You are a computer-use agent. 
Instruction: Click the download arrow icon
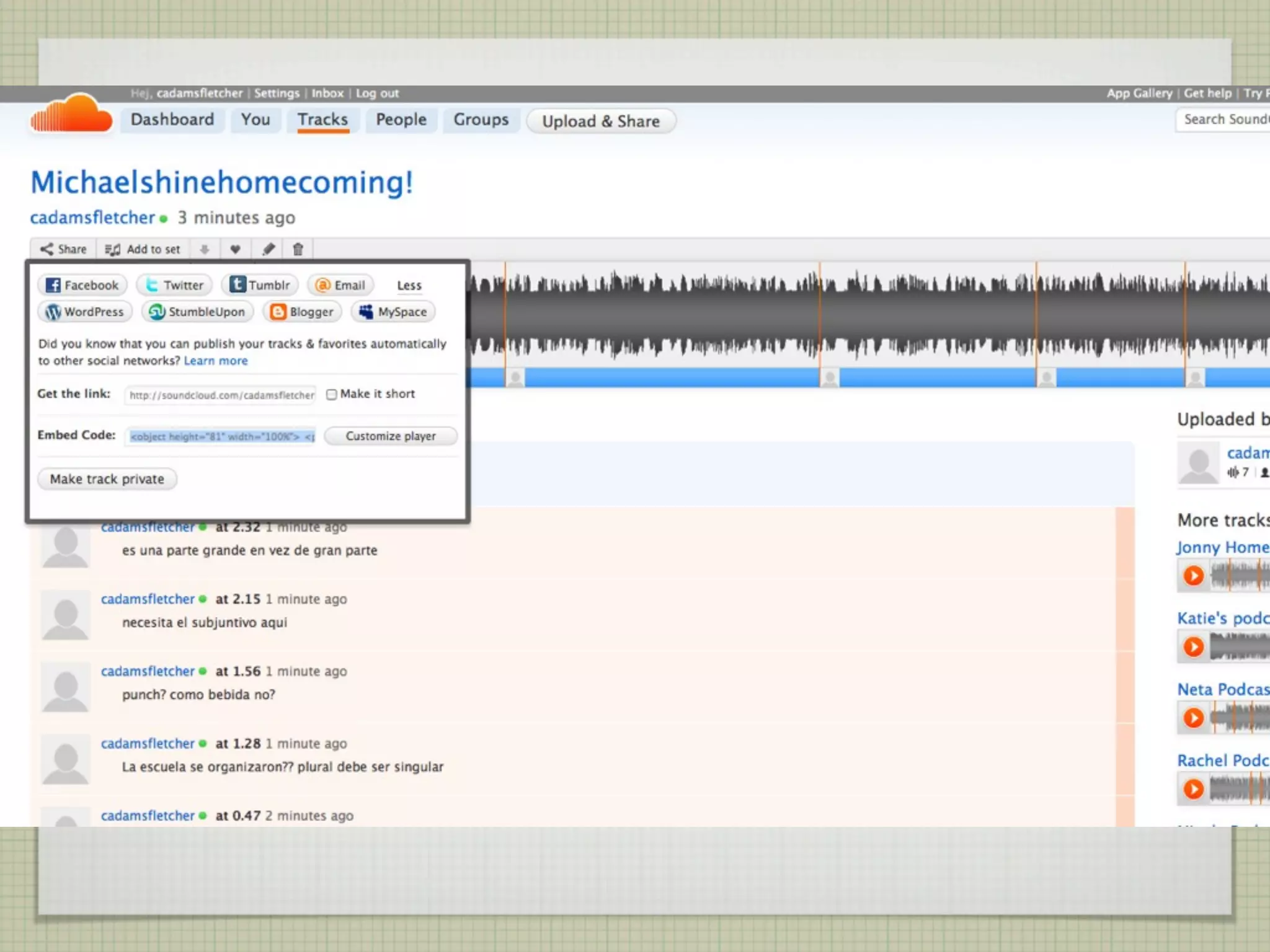[x=204, y=249]
